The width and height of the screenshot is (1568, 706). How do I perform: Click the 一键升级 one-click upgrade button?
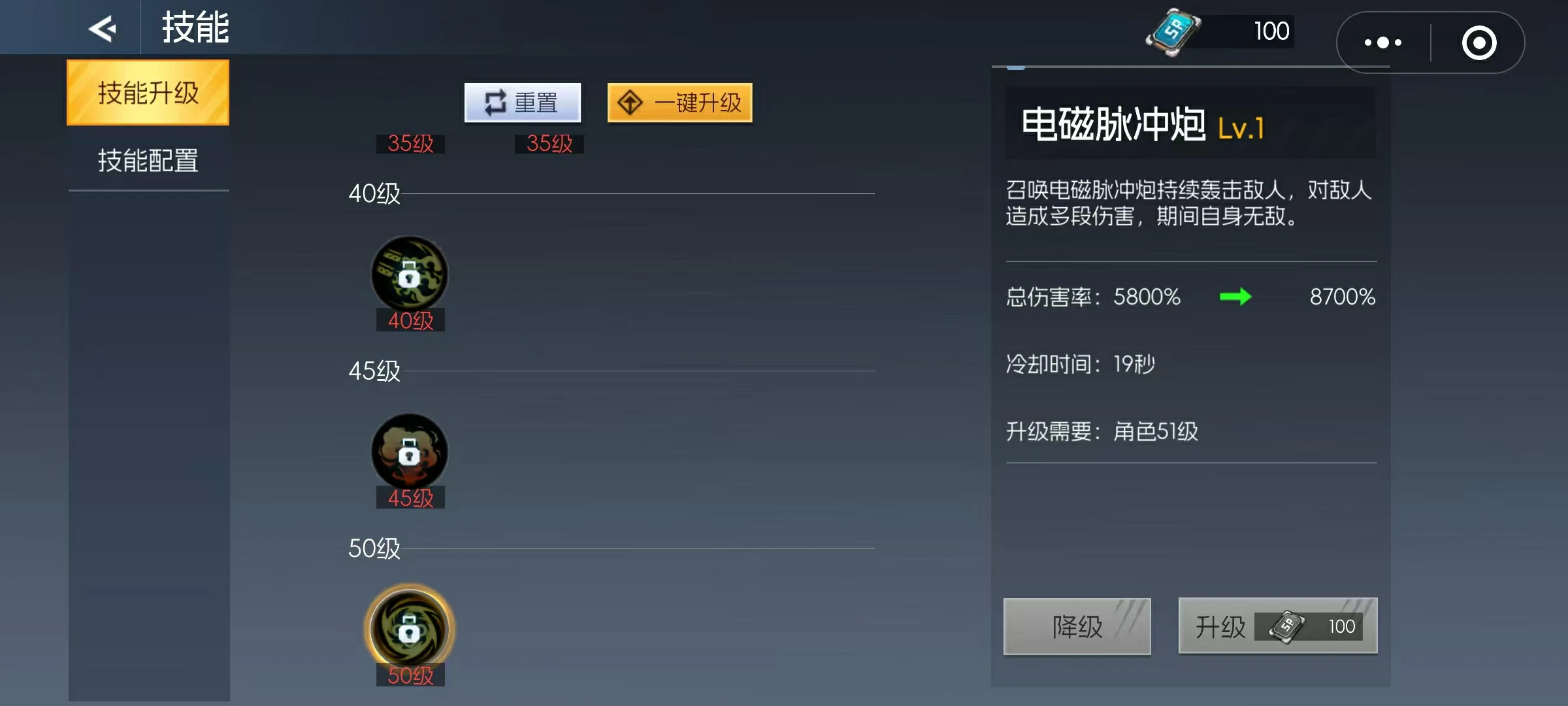point(680,103)
